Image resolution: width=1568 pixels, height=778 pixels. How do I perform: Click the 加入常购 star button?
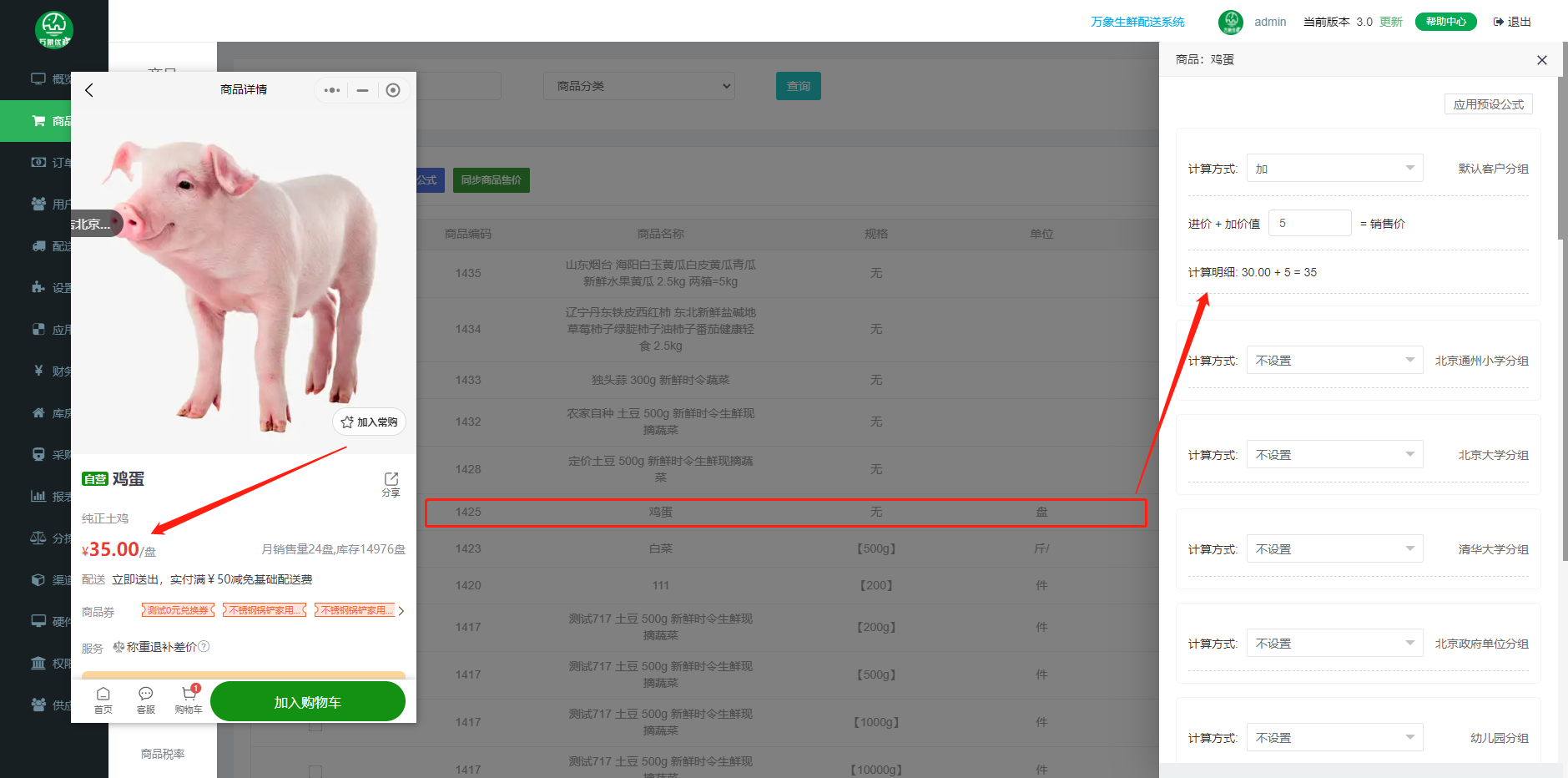click(370, 422)
